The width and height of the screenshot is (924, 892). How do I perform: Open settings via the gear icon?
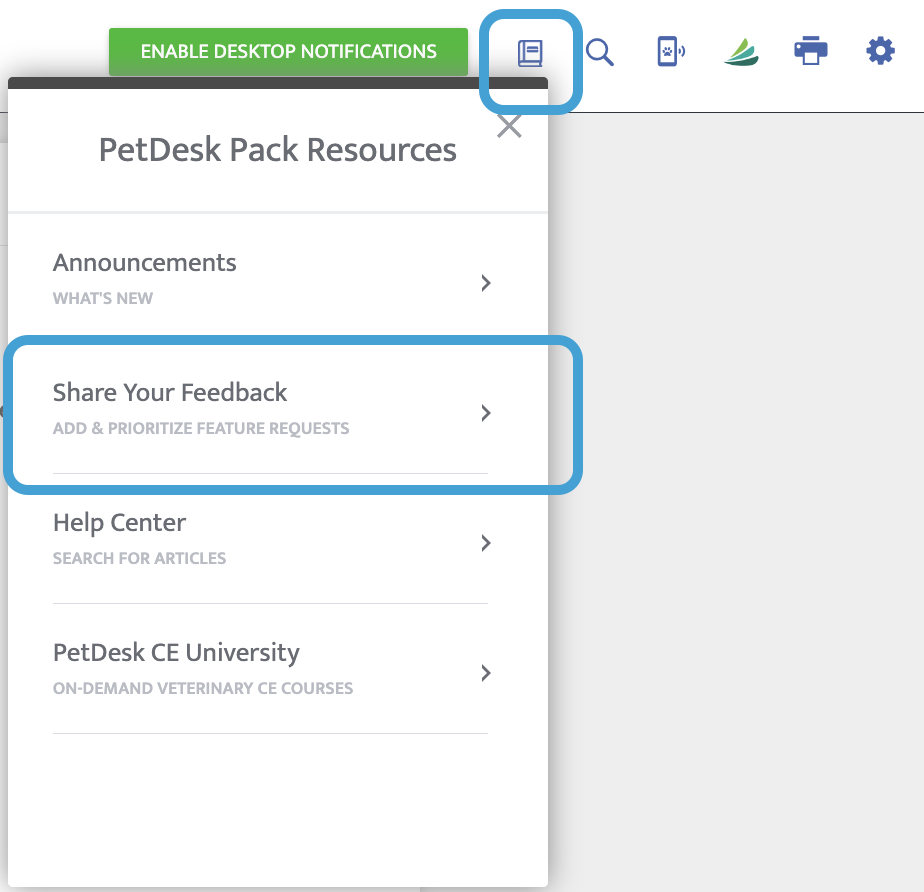tap(880, 51)
